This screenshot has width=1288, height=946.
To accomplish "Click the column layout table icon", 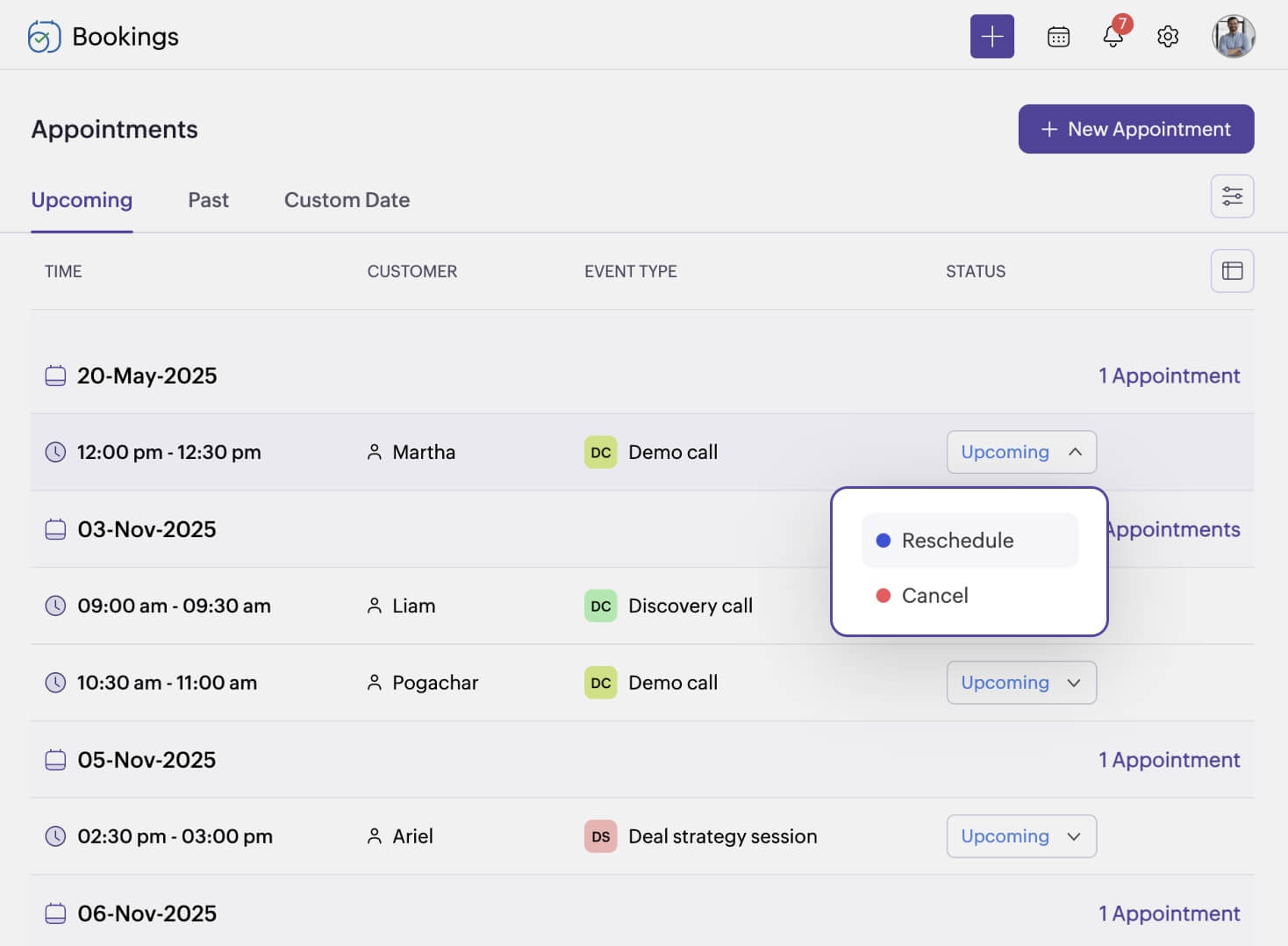I will [x=1232, y=271].
